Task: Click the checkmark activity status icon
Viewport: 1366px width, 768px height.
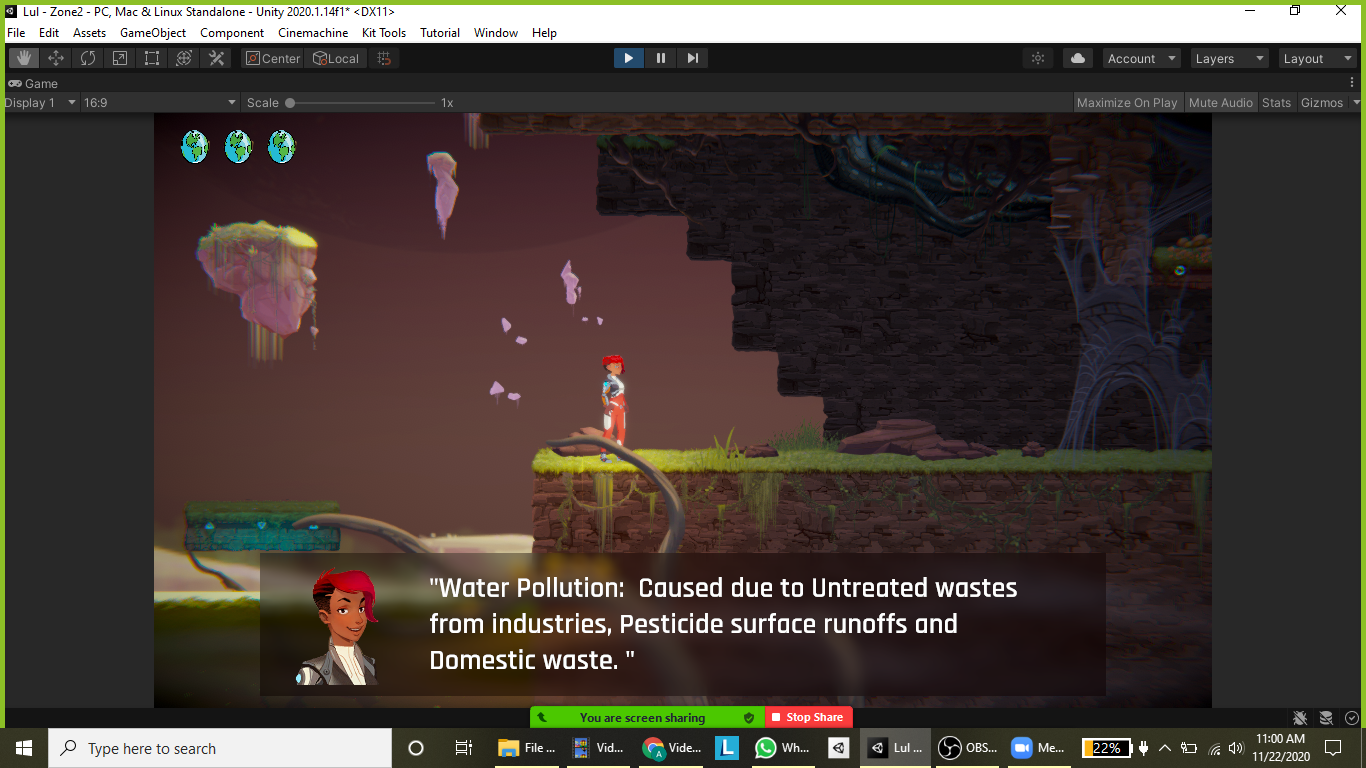Action: pyautogui.click(x=1352, y=717)
